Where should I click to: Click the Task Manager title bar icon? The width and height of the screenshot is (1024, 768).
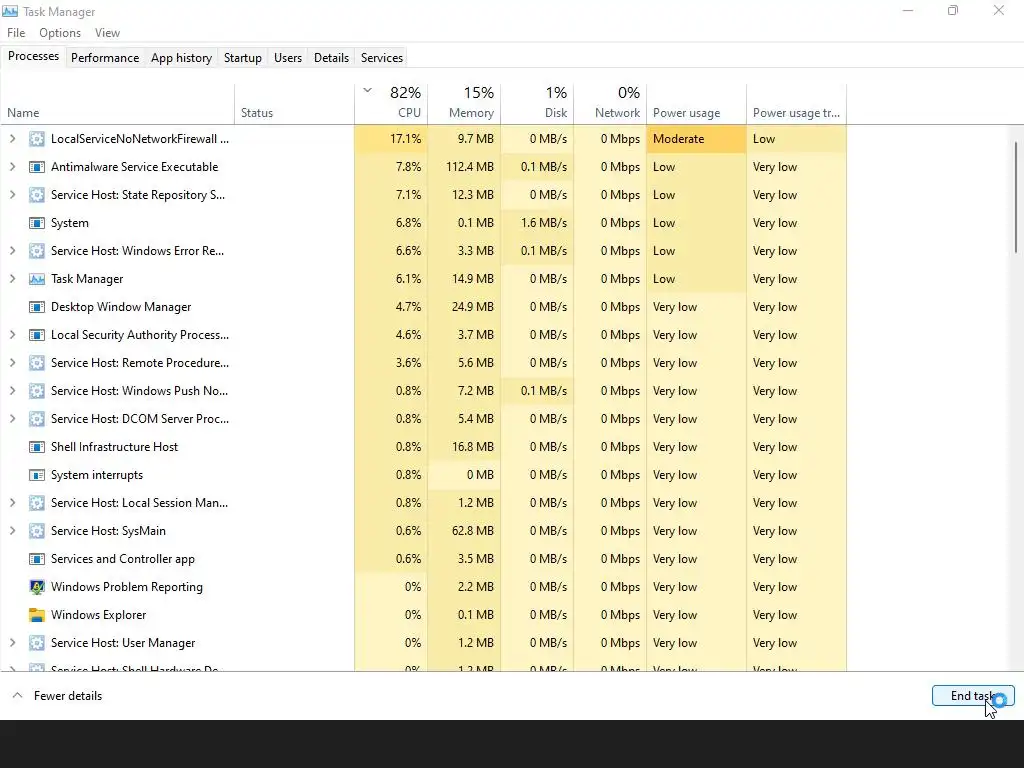pyautogui.click(x=10, y=11)
